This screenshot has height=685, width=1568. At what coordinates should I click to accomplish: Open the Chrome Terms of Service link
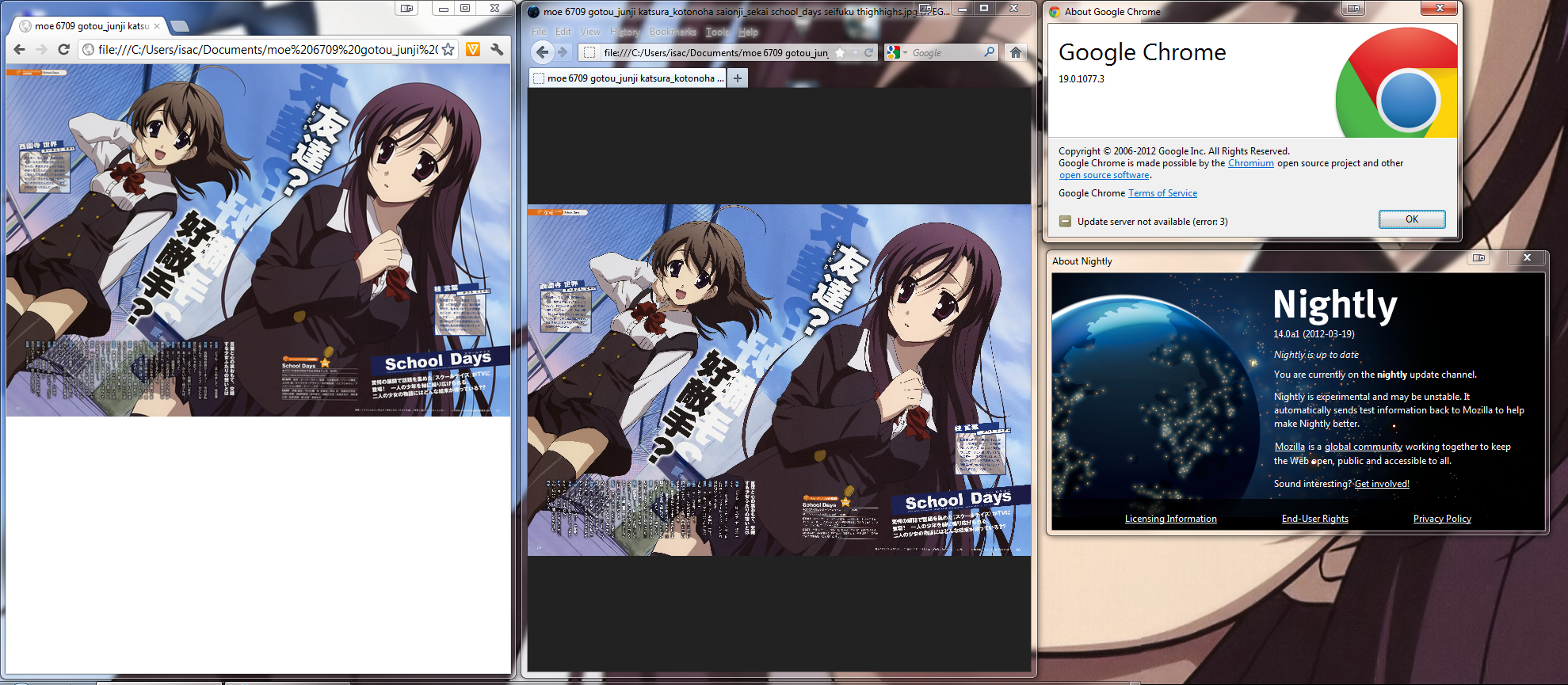coord(1162,193)
